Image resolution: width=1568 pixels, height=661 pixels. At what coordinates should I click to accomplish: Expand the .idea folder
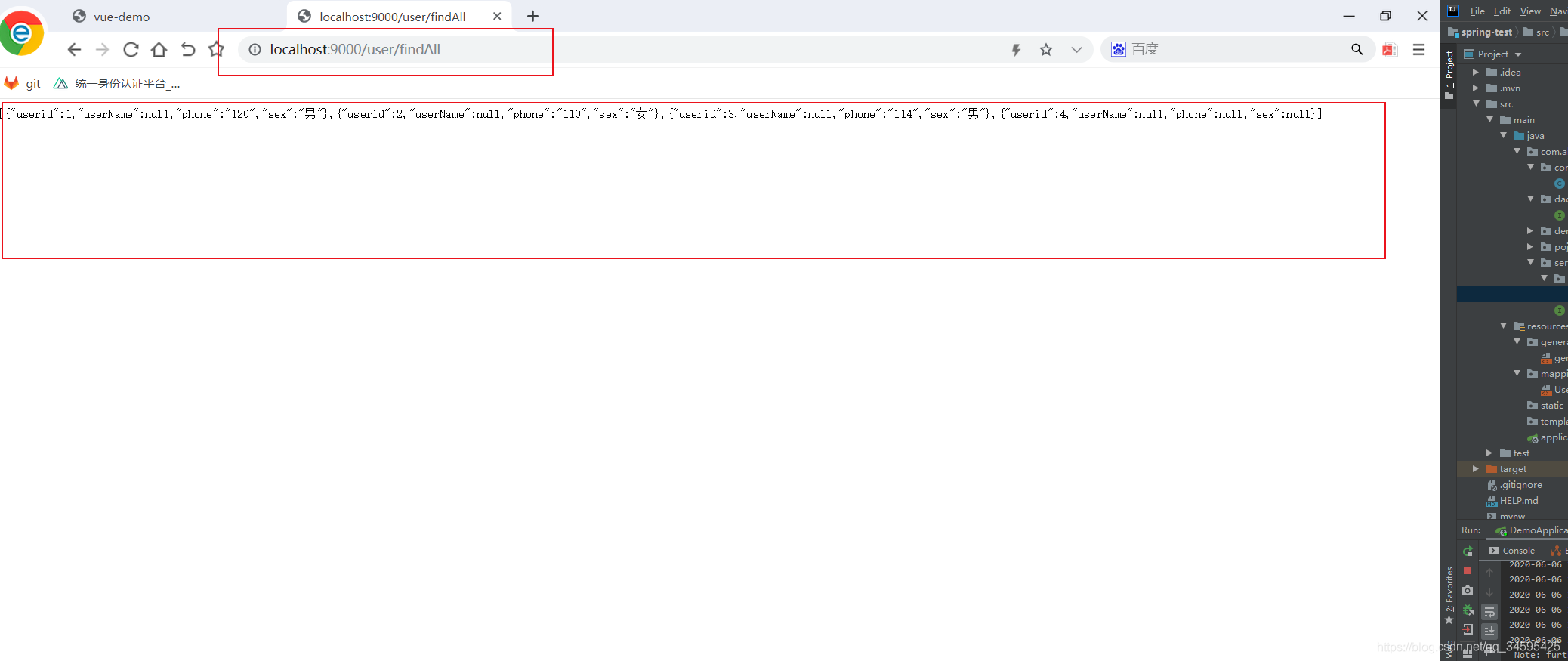pos(1476,73)
